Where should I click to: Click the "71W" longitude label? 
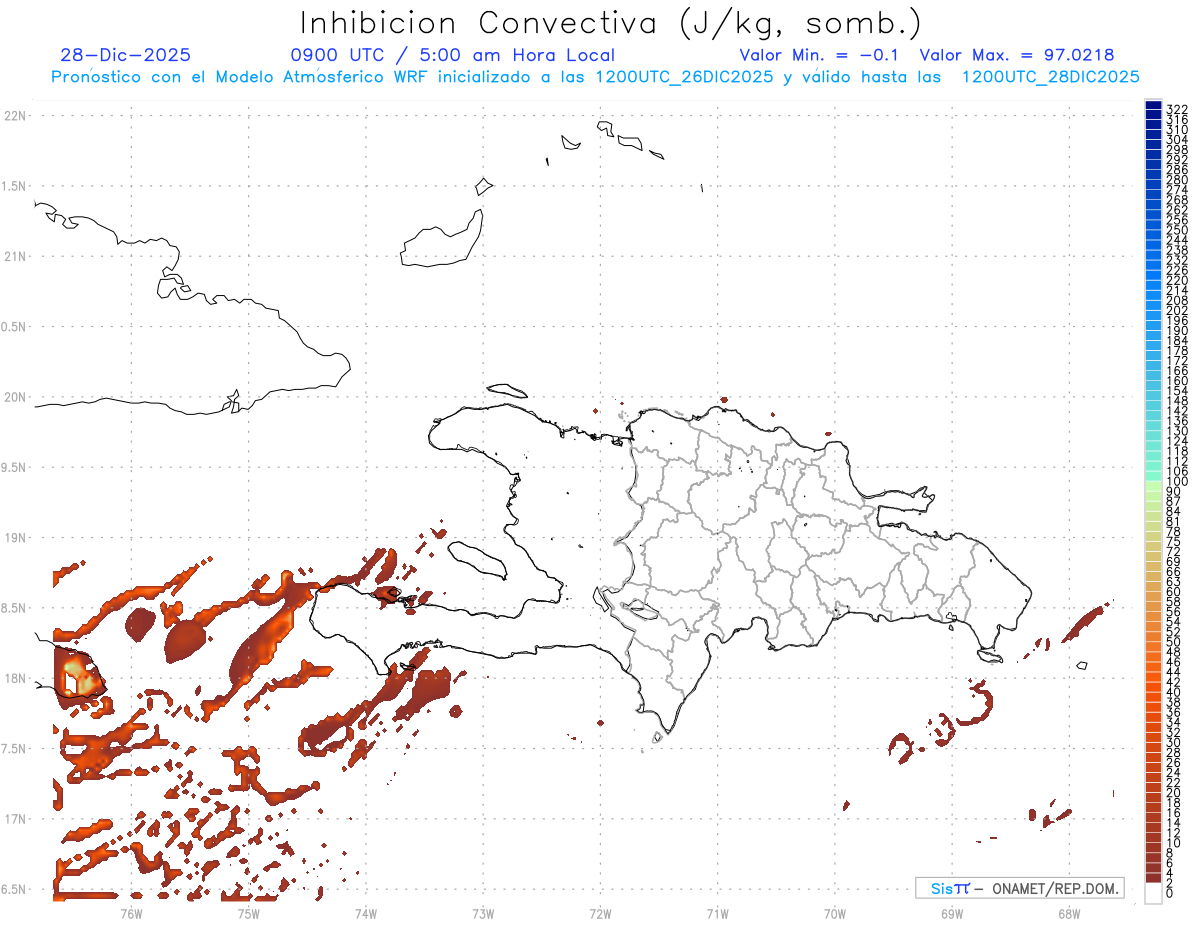click(x=717, y=913)
